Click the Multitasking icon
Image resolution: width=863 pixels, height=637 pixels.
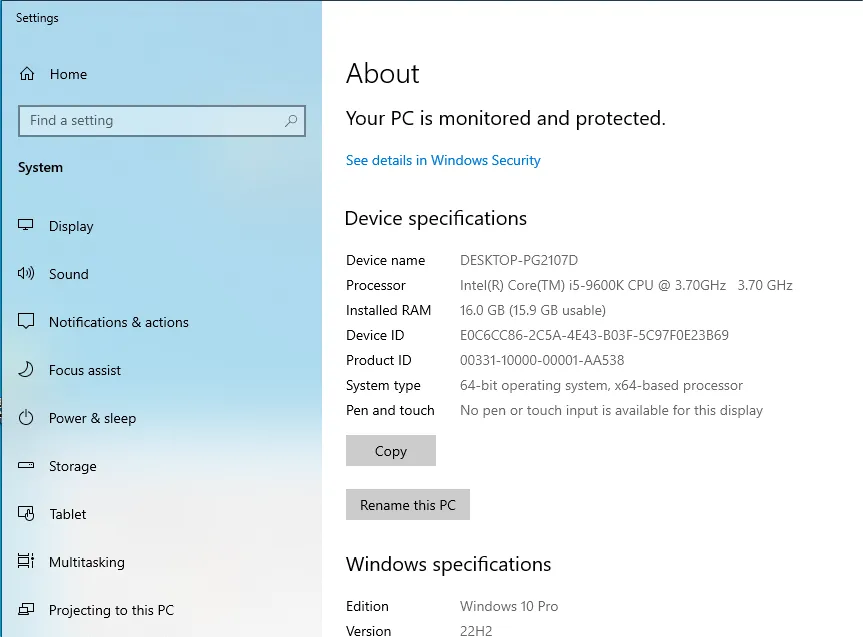pos(27,562)
